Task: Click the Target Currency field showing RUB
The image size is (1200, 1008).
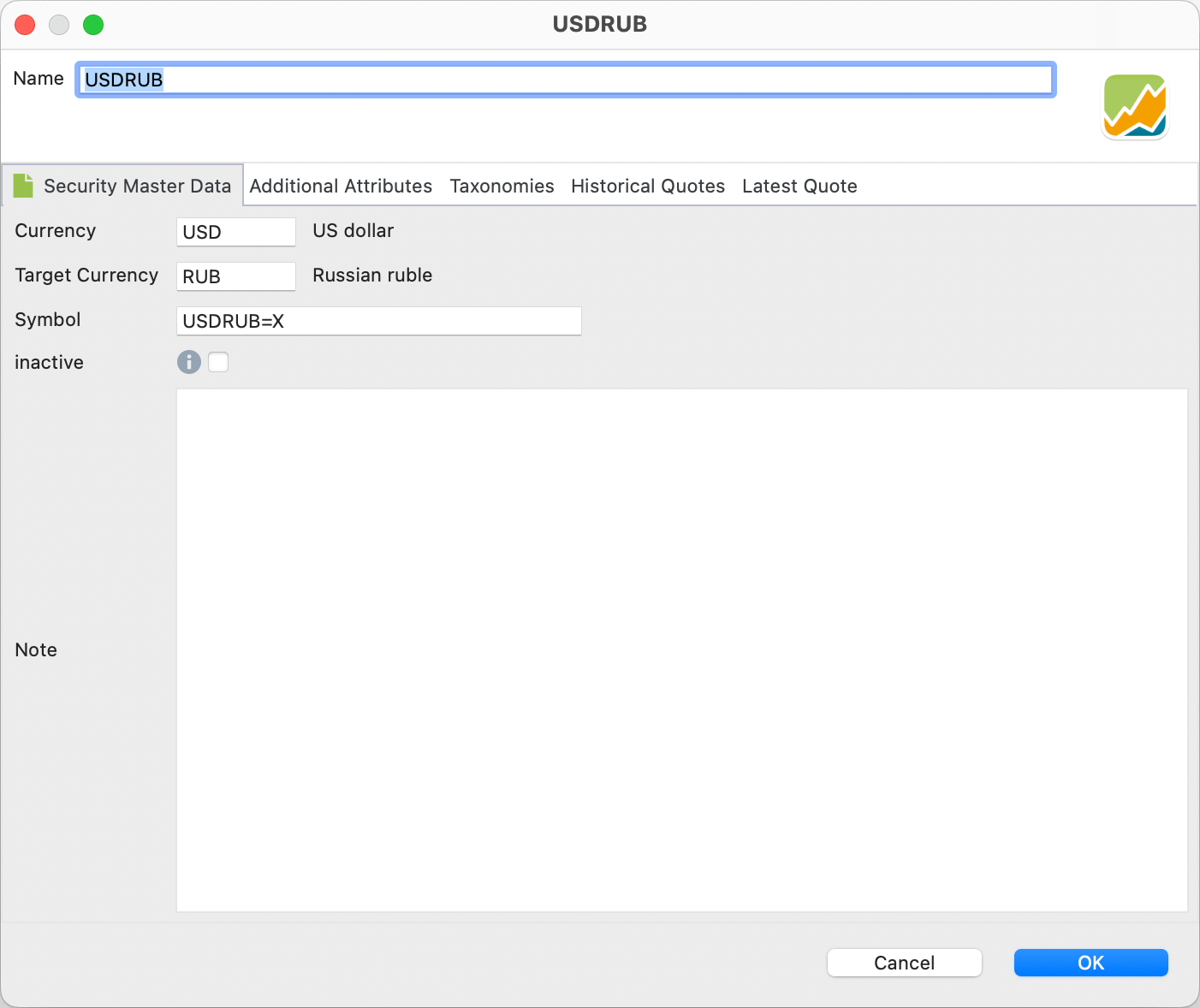Action: pos(236,276)
